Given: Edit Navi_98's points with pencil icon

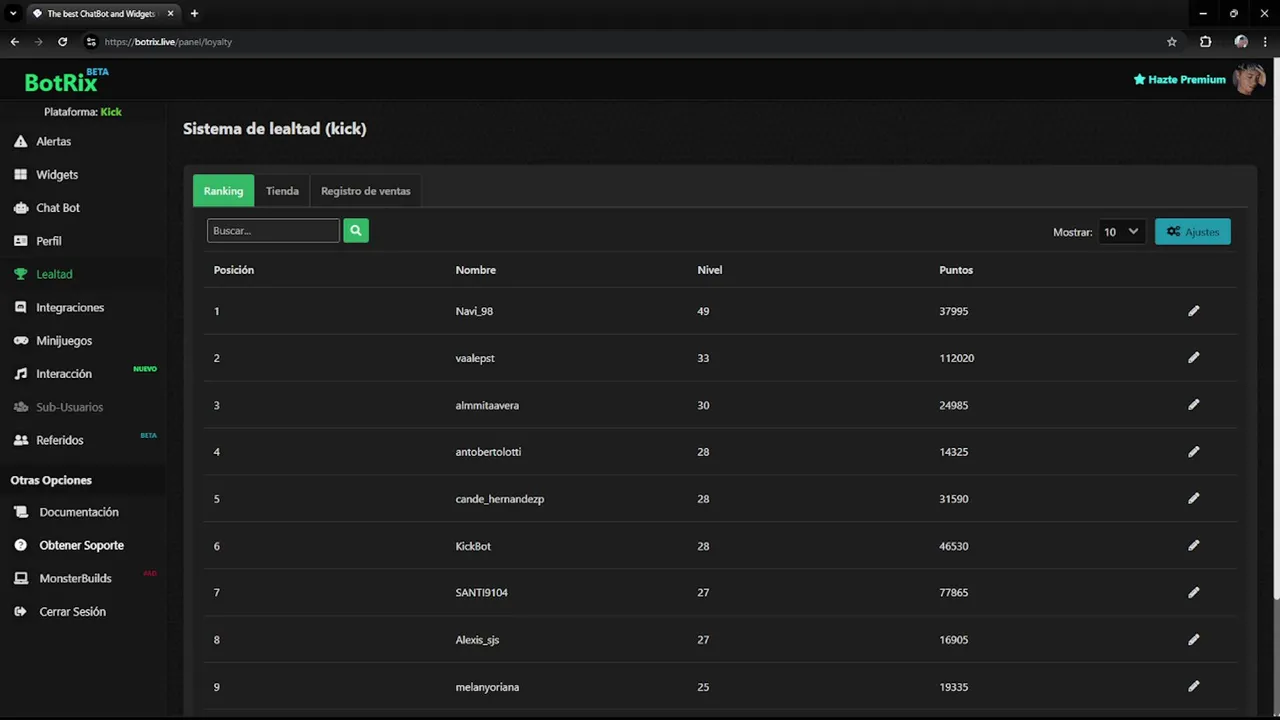Looking at the screenshot, I should click(x=1193, y=311).
